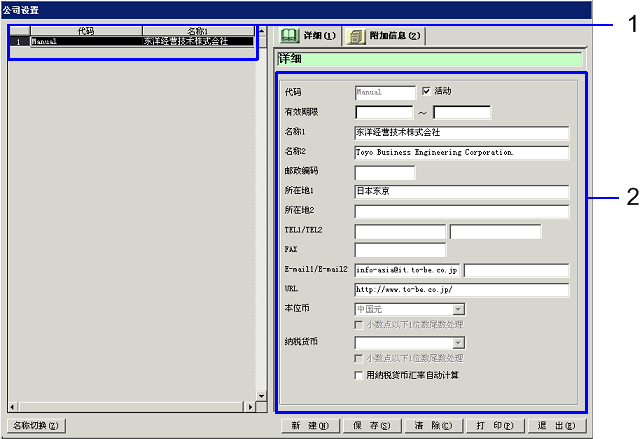Click the open book icon on the 详细 tab
Image resolution: width=640 pixels, height=439 pixels.
(x=289, y=35)
